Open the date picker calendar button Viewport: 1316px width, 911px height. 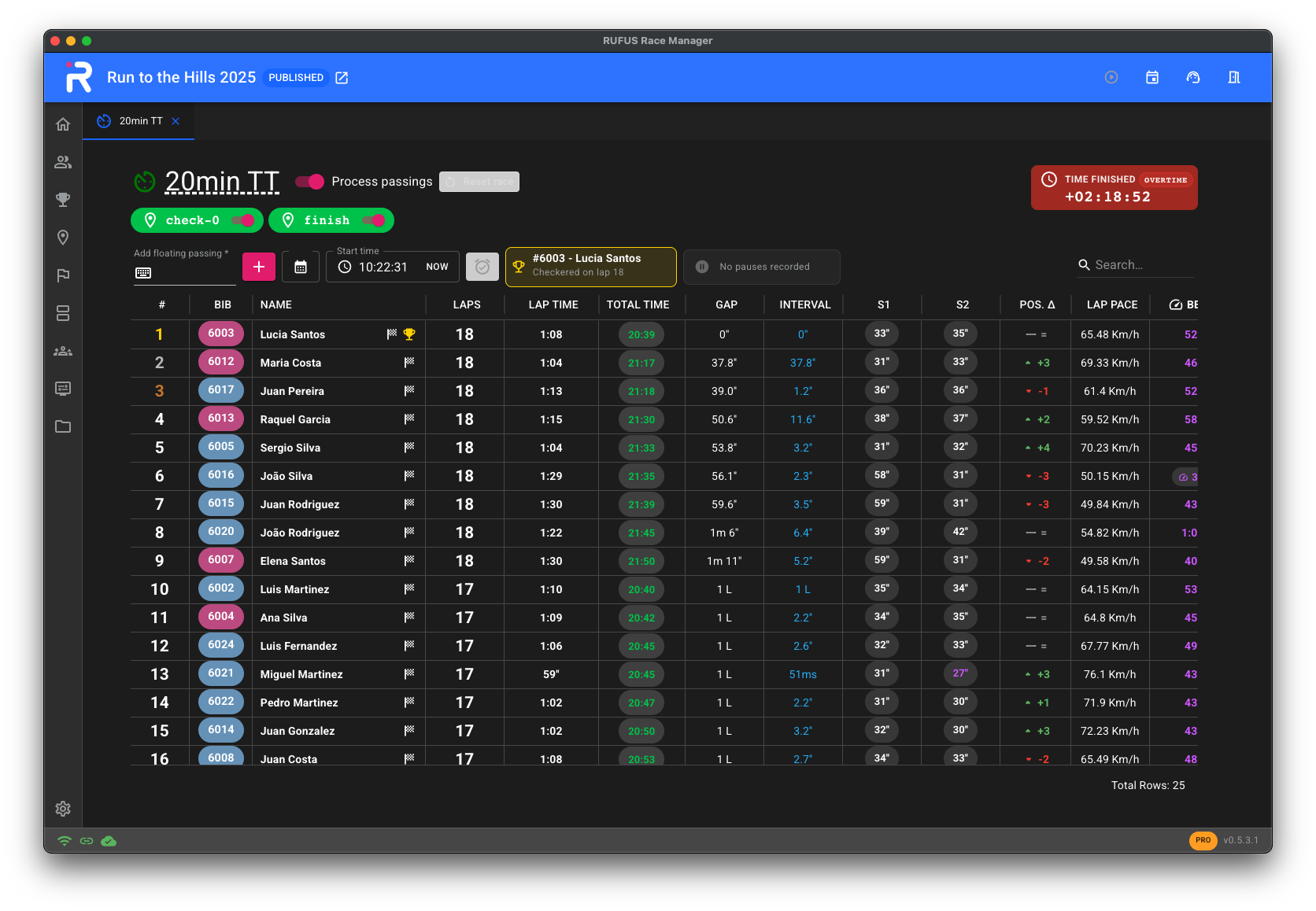coord(301,267)
